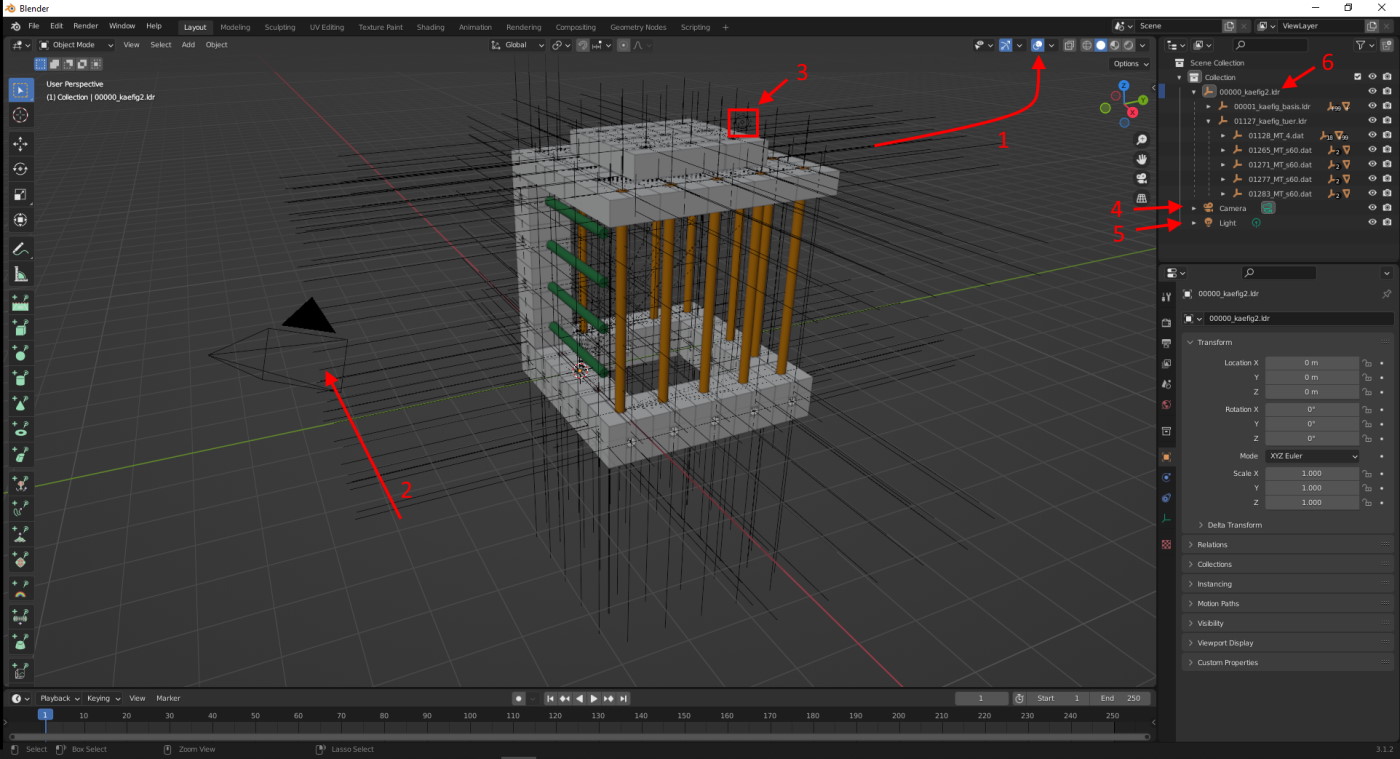Expand the Delta Transform subpanel
This screenshot has height=759, width=1400.
[1235, 525]
